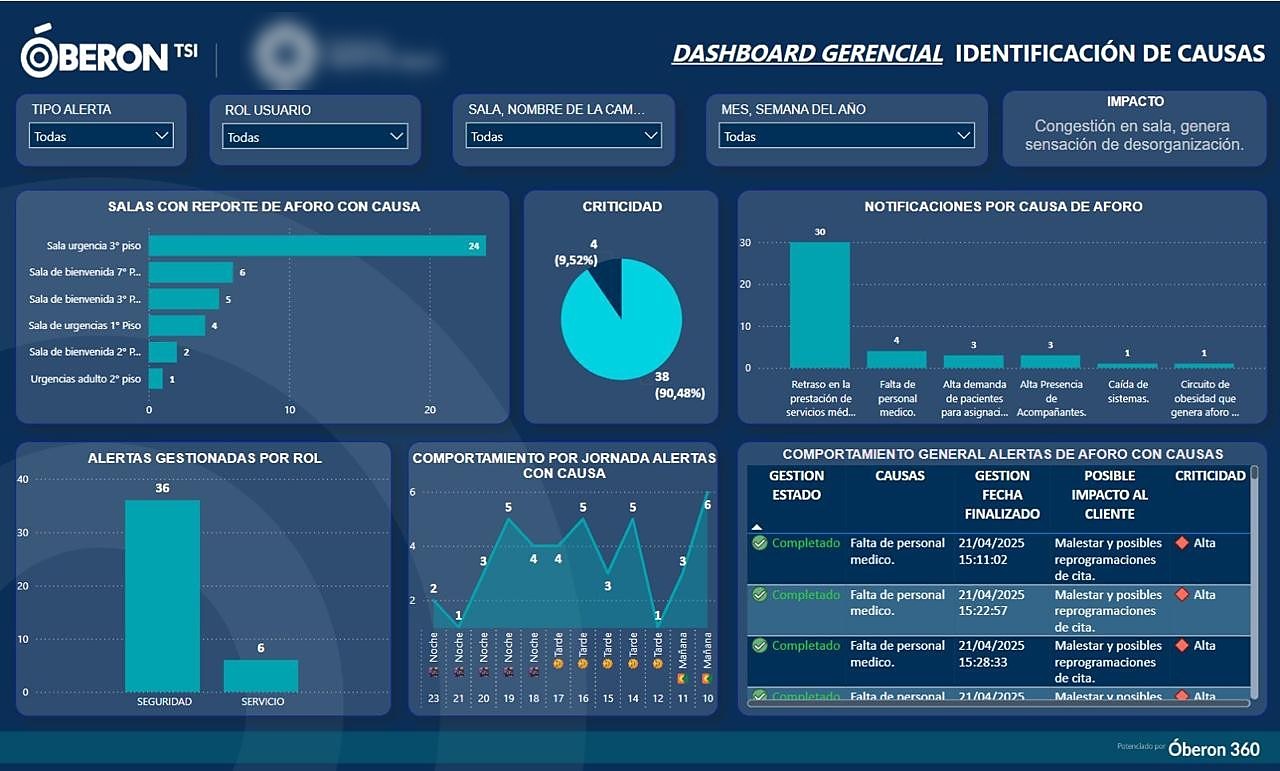
Task: Click the sun icon above hour 14
Action: click(x=633, y=664)
